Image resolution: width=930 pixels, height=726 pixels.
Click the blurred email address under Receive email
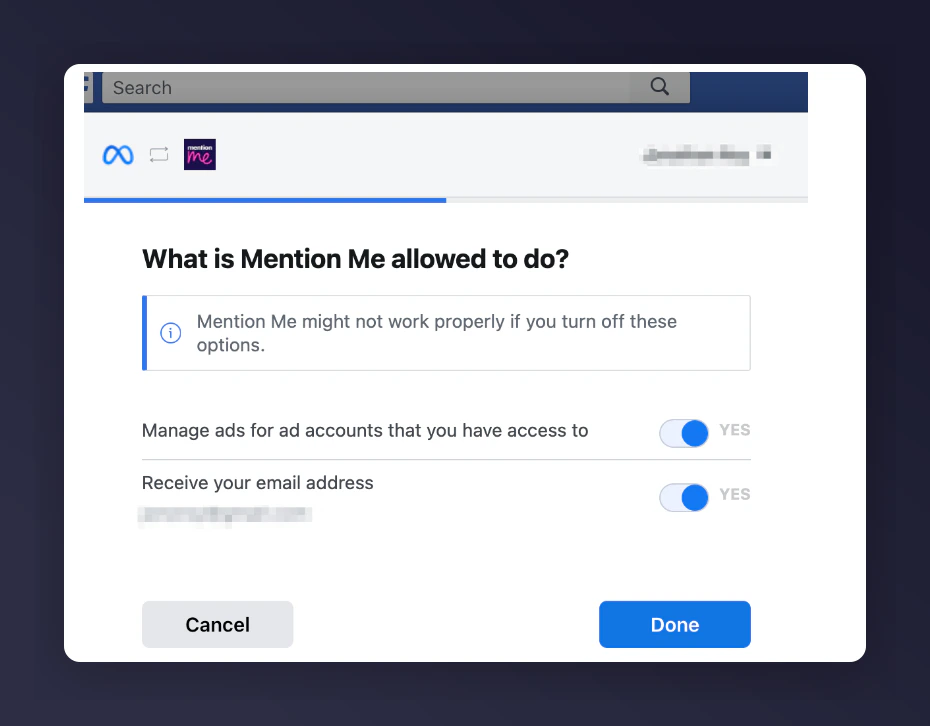(225, 515)
